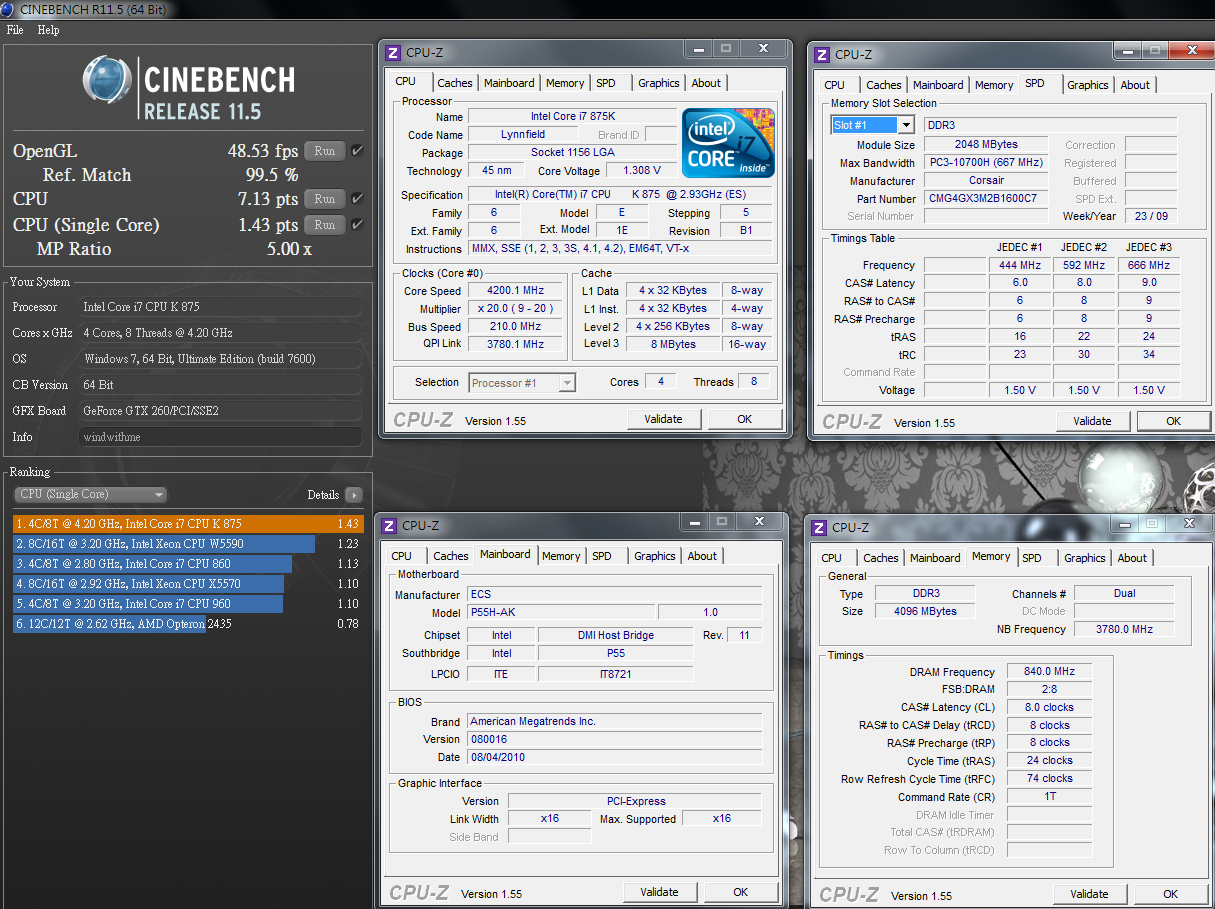The height and width of the screenshot is (909, 1215).
Task: Open Memory tab in the CPU-Z SPD window
Action: pos(994,85)
